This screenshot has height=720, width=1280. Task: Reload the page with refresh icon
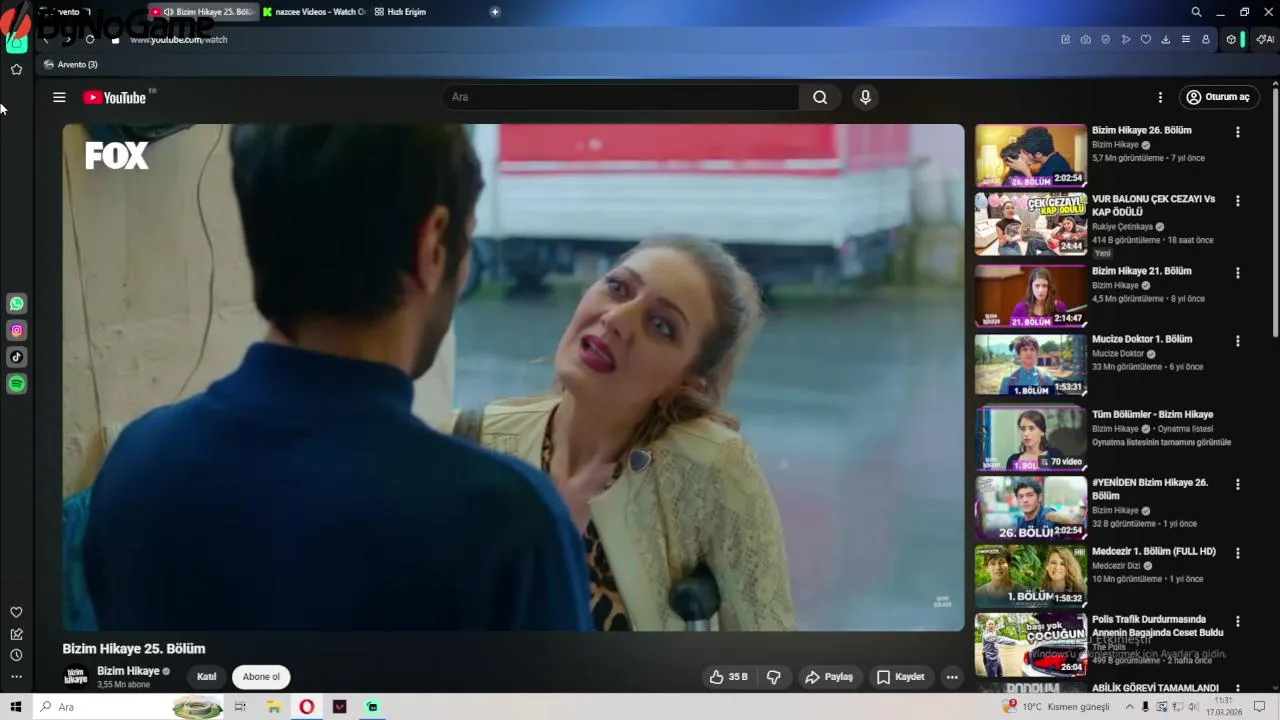(90, 39)
